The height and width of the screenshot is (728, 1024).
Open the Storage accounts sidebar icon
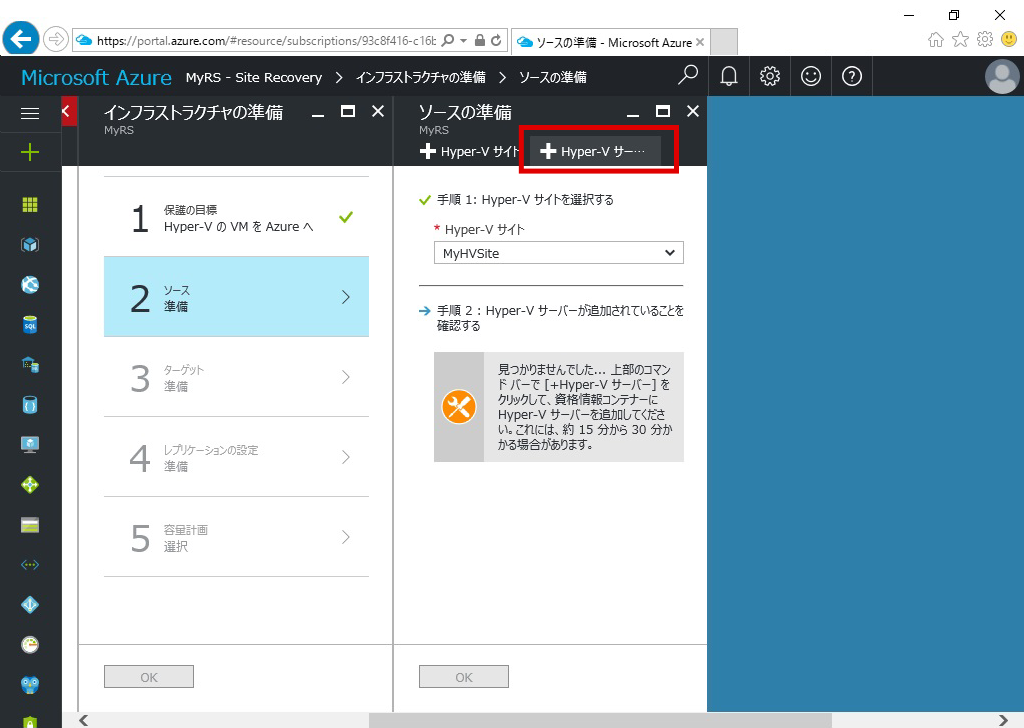click(x=30, y=525)
